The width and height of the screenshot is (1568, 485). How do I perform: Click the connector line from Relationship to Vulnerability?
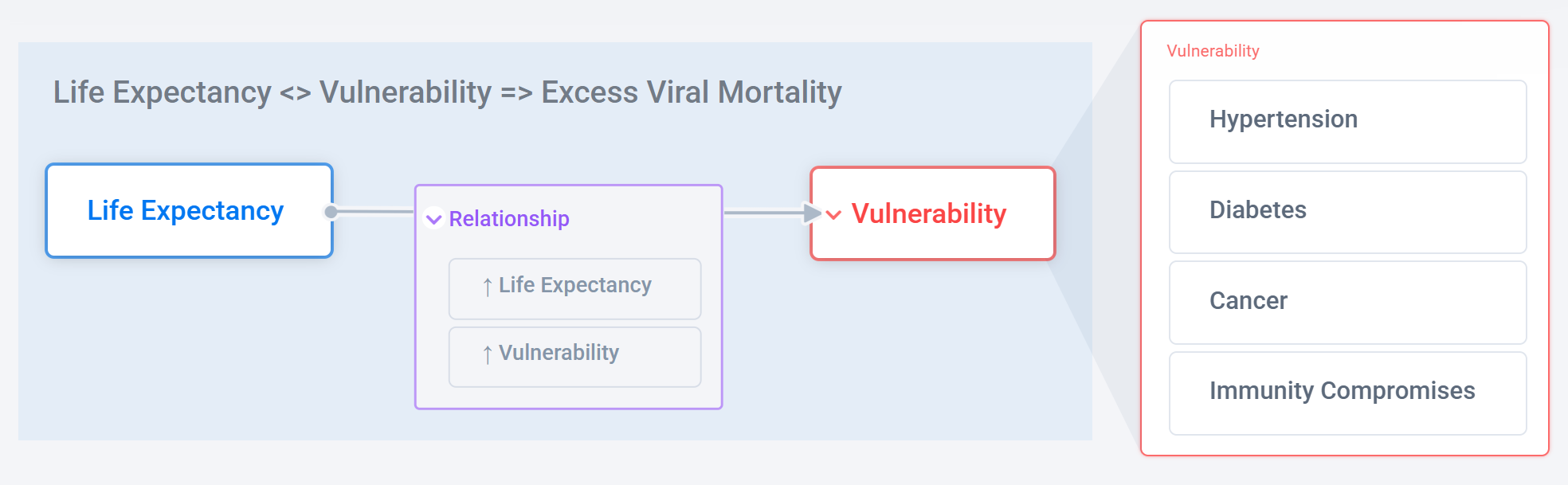[x=763, y=213]
